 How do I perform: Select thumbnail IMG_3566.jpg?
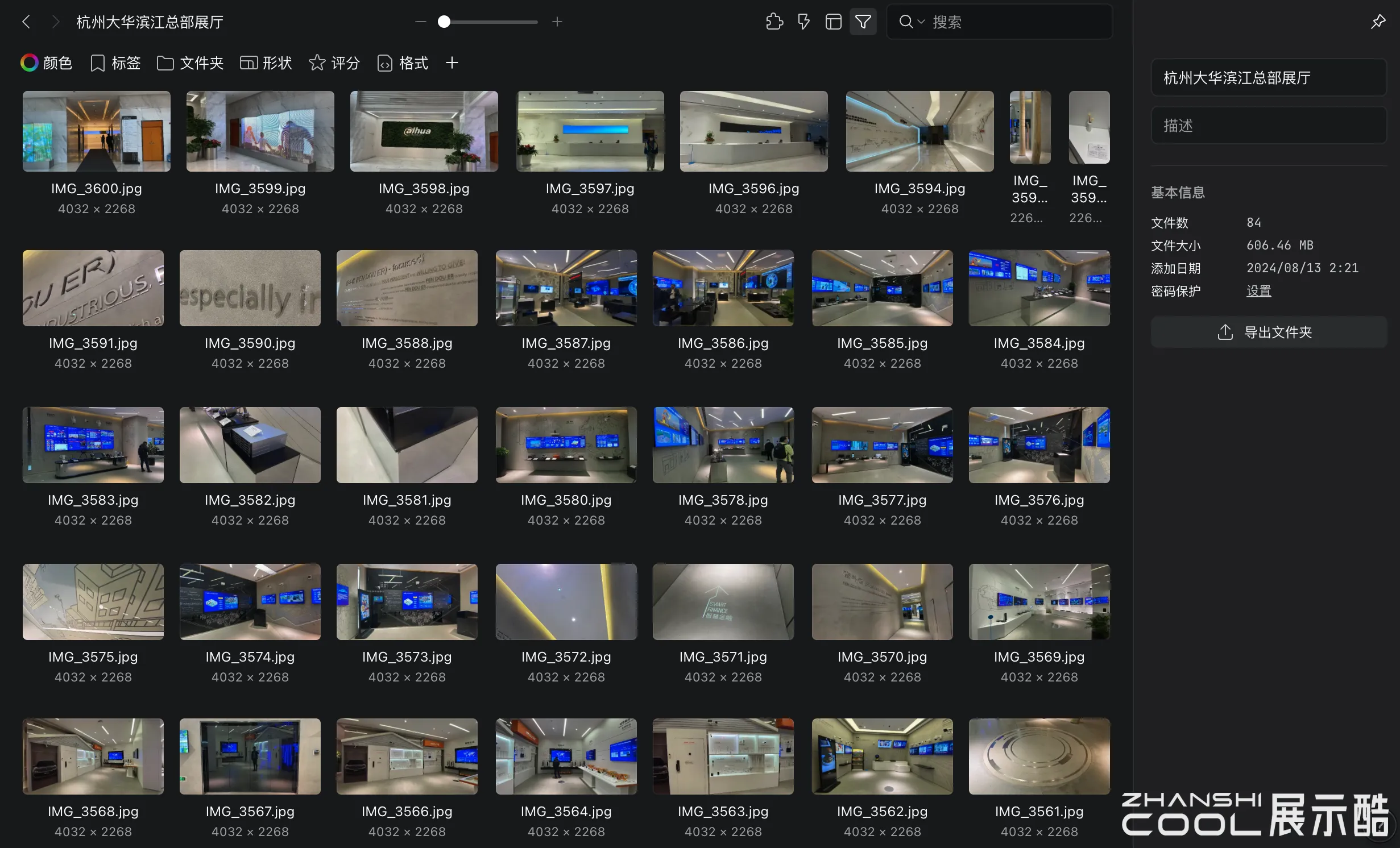[x=407, y=756]
